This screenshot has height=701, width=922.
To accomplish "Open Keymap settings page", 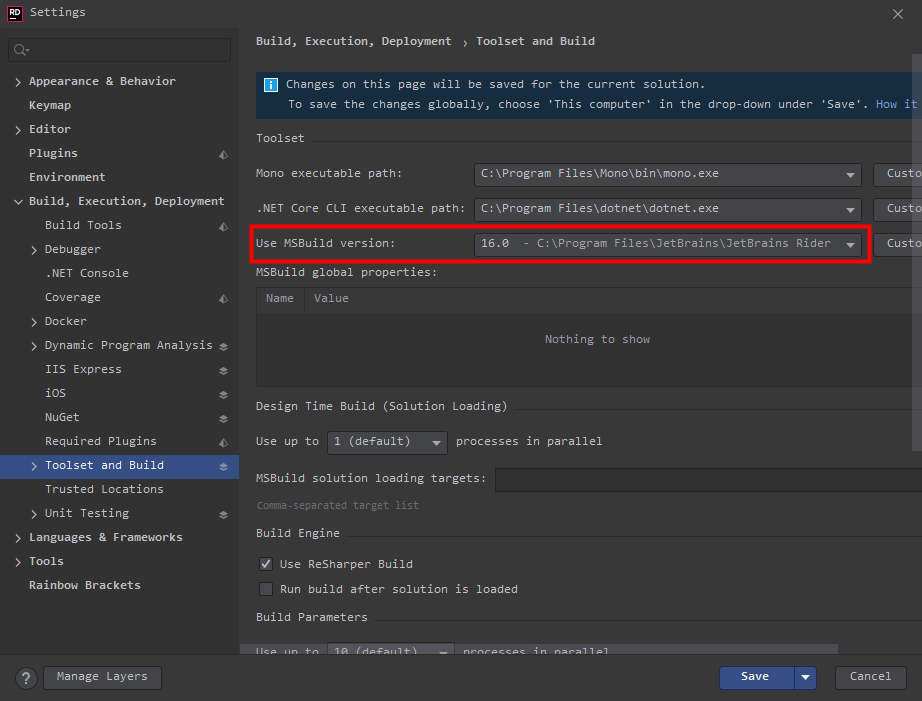I will coord(50,105).
